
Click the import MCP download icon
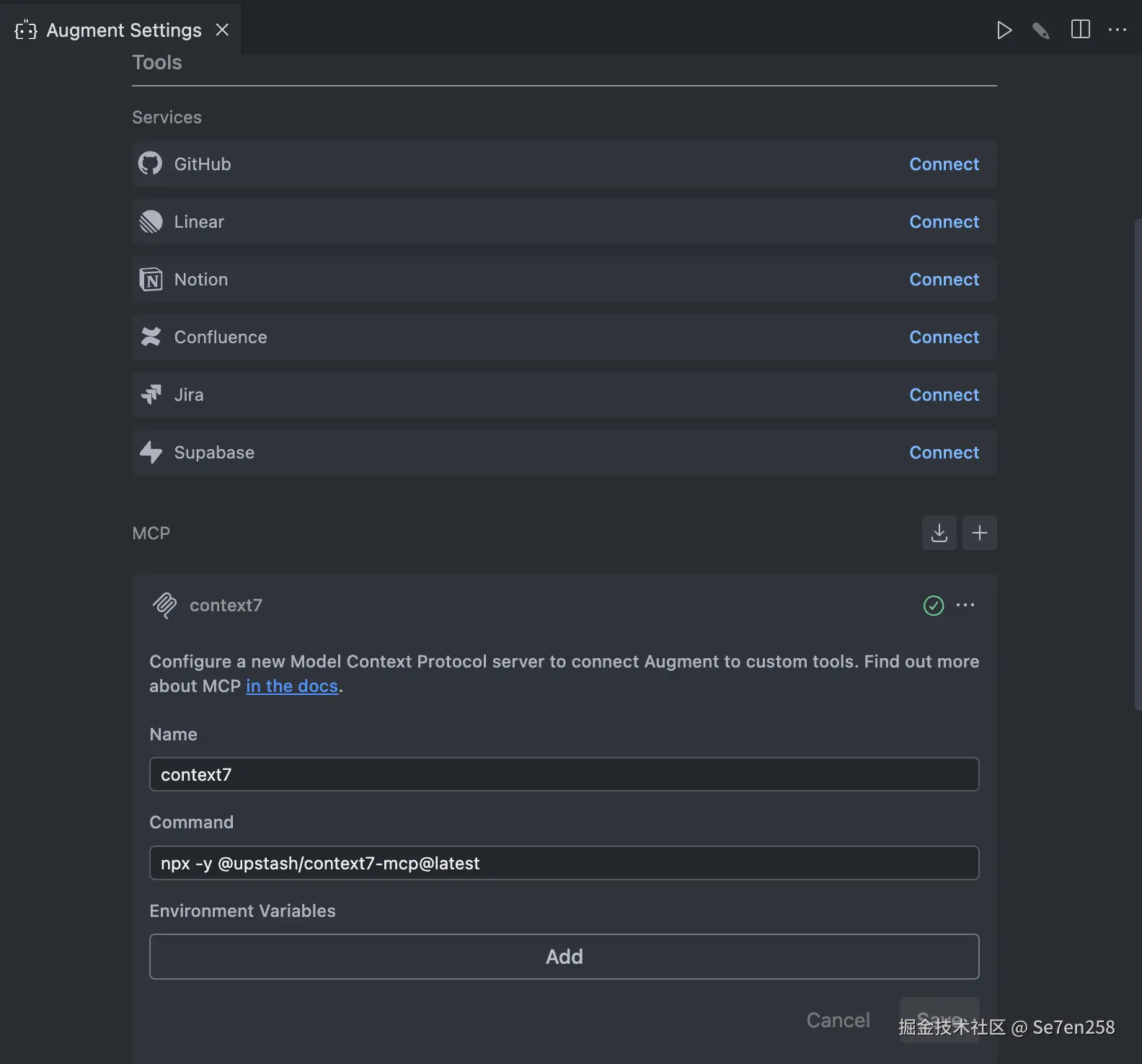pos(939,533)
